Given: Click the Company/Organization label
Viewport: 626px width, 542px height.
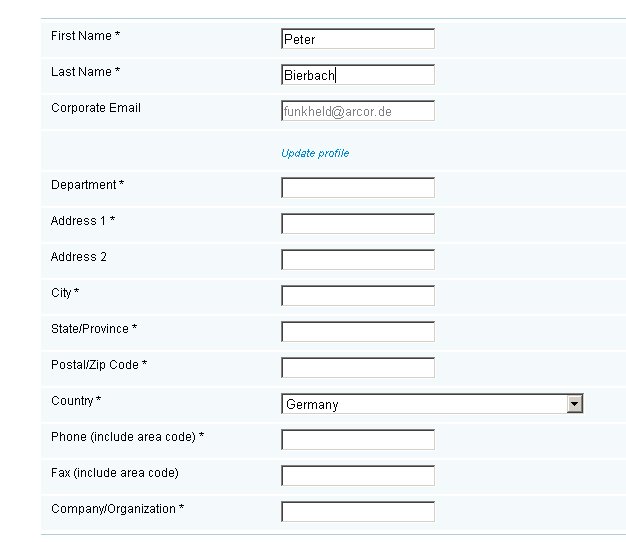Looking at the screenshot, I should (x=117, y=509).
